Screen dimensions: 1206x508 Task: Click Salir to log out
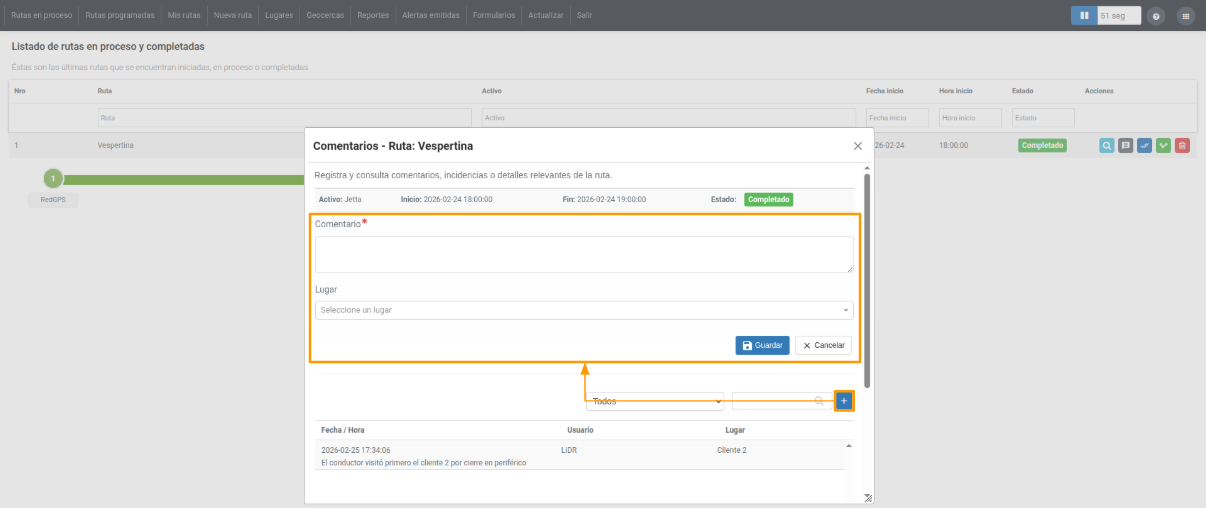coord(584,15)
